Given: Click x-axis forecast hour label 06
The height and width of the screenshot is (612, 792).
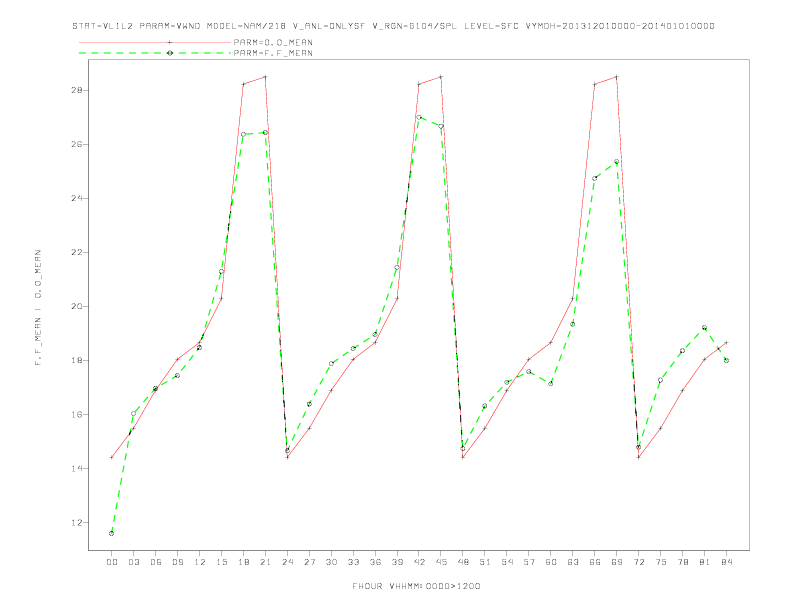Looking at the screenshot, I should [156, 562].
